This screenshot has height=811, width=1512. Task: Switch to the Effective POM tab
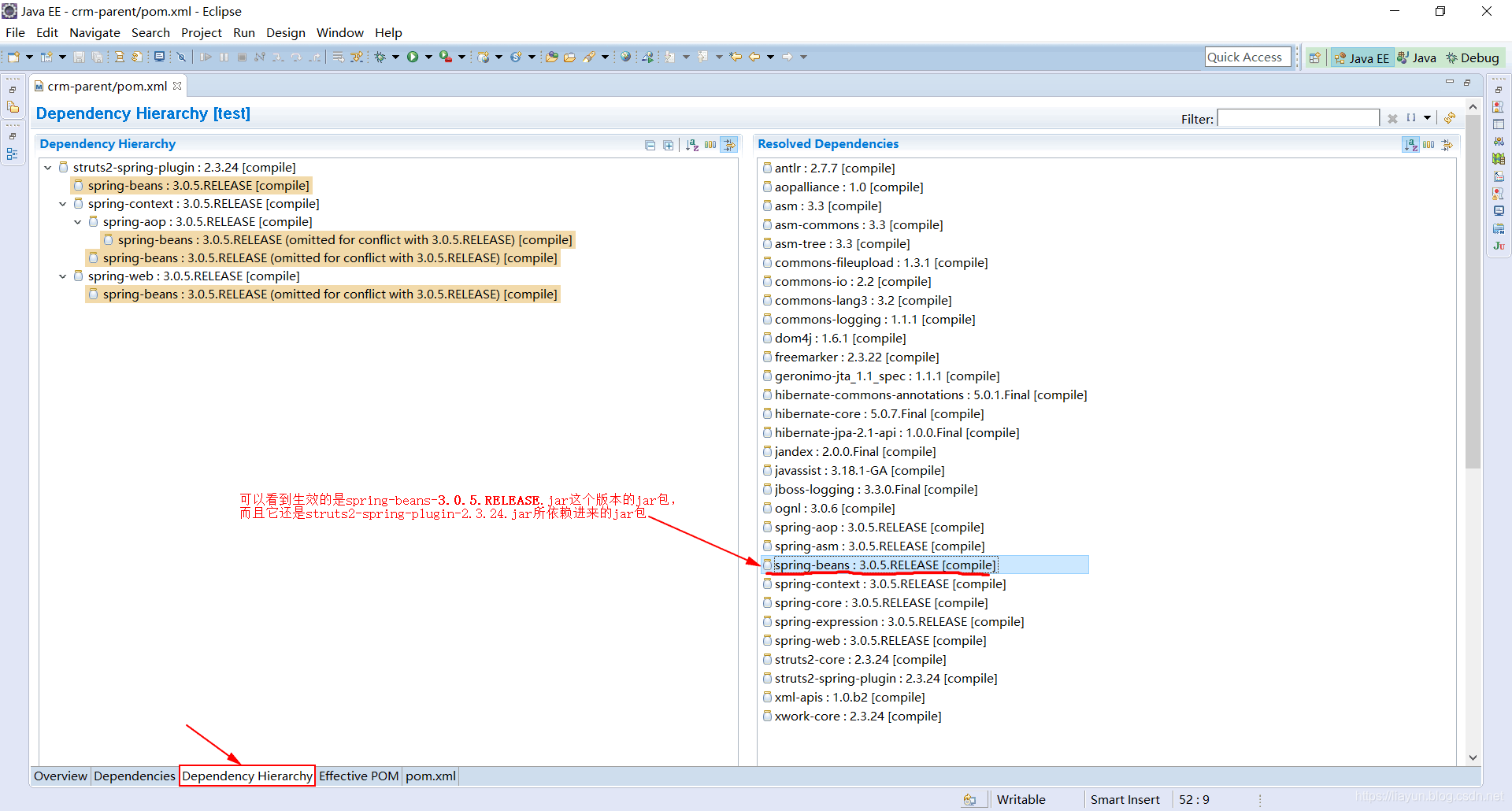pos(358,776)
